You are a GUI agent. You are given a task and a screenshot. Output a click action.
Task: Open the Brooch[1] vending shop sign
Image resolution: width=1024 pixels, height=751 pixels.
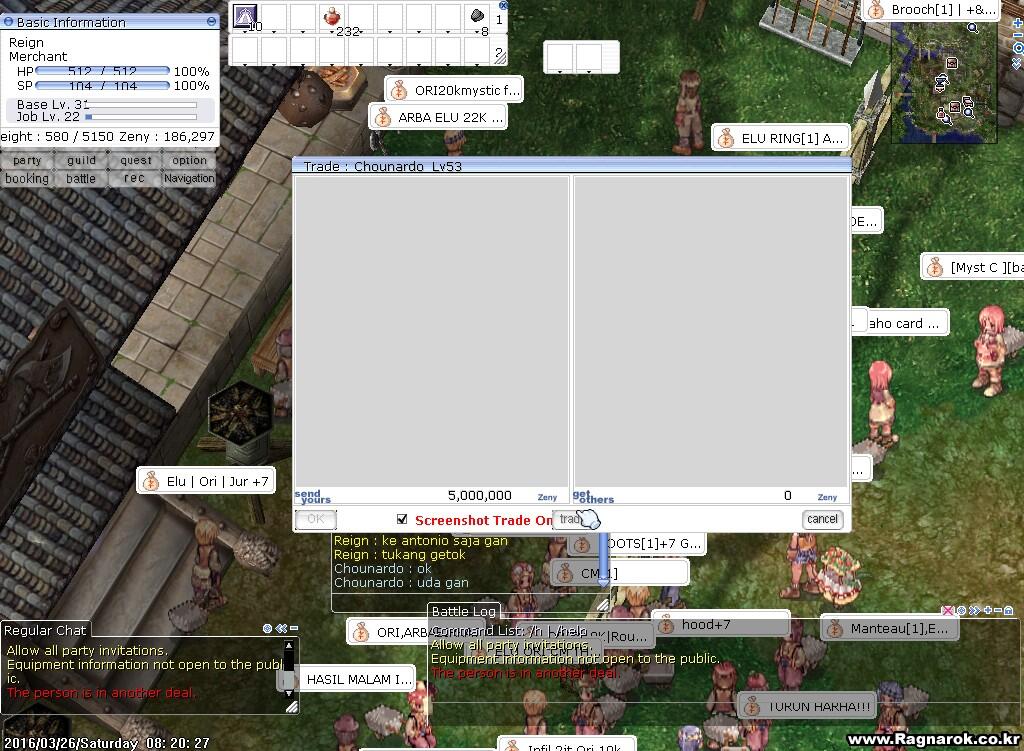(x=931, y=10)
